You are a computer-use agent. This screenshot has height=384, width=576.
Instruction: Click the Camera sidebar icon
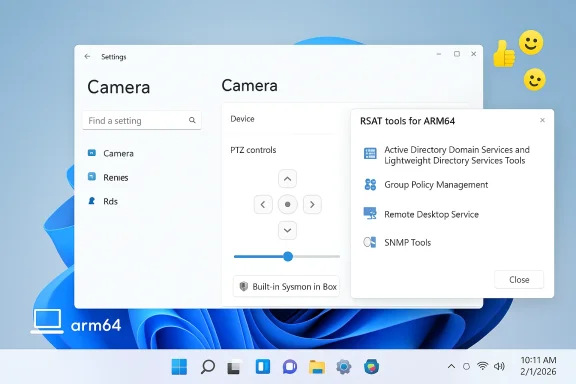pyautogui.click(x=92, y=152)
